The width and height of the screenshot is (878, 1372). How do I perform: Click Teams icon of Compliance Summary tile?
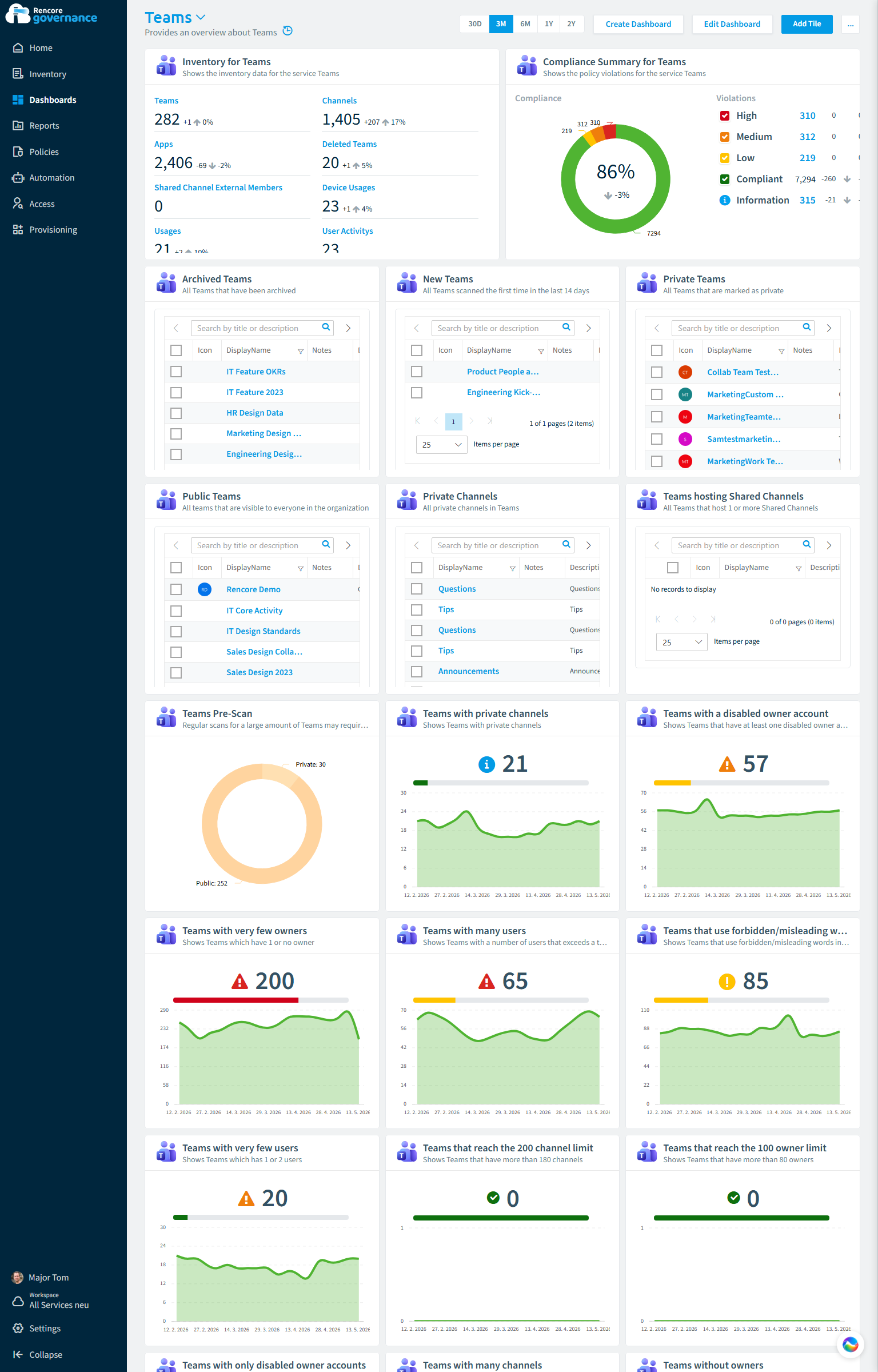[x=527, y=66]
